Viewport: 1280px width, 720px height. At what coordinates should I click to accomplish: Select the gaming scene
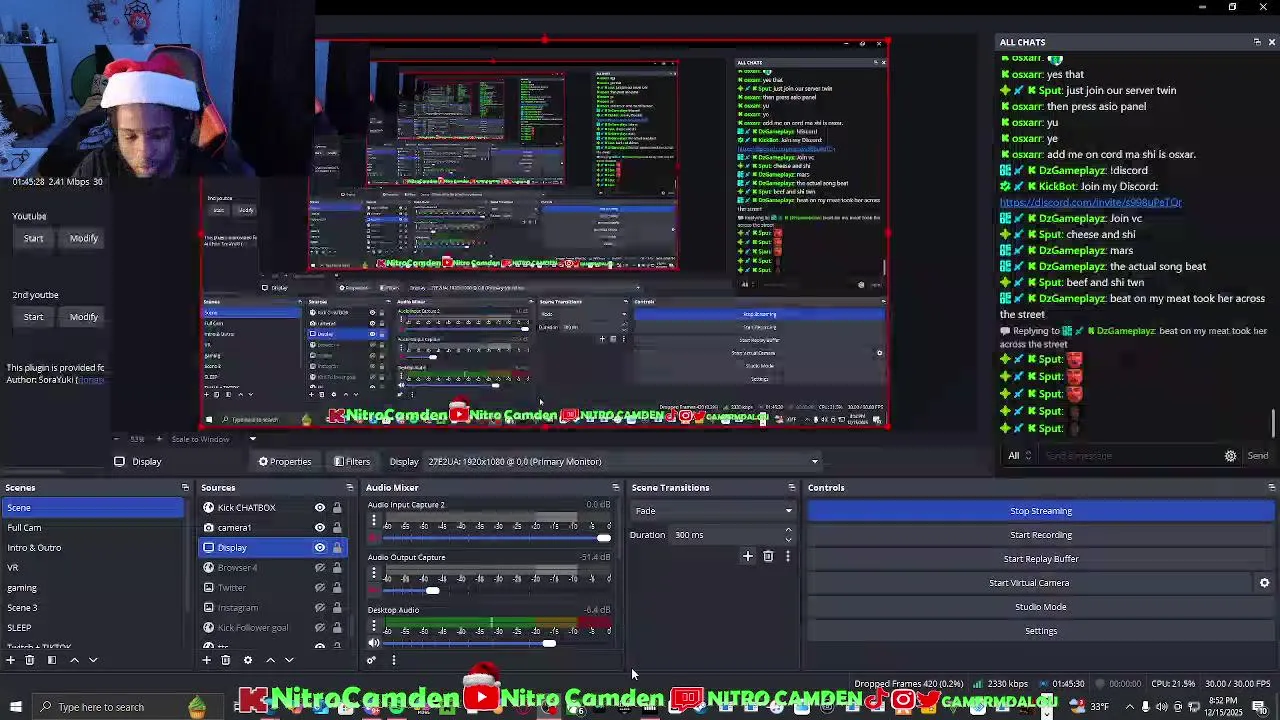point(93,588)
